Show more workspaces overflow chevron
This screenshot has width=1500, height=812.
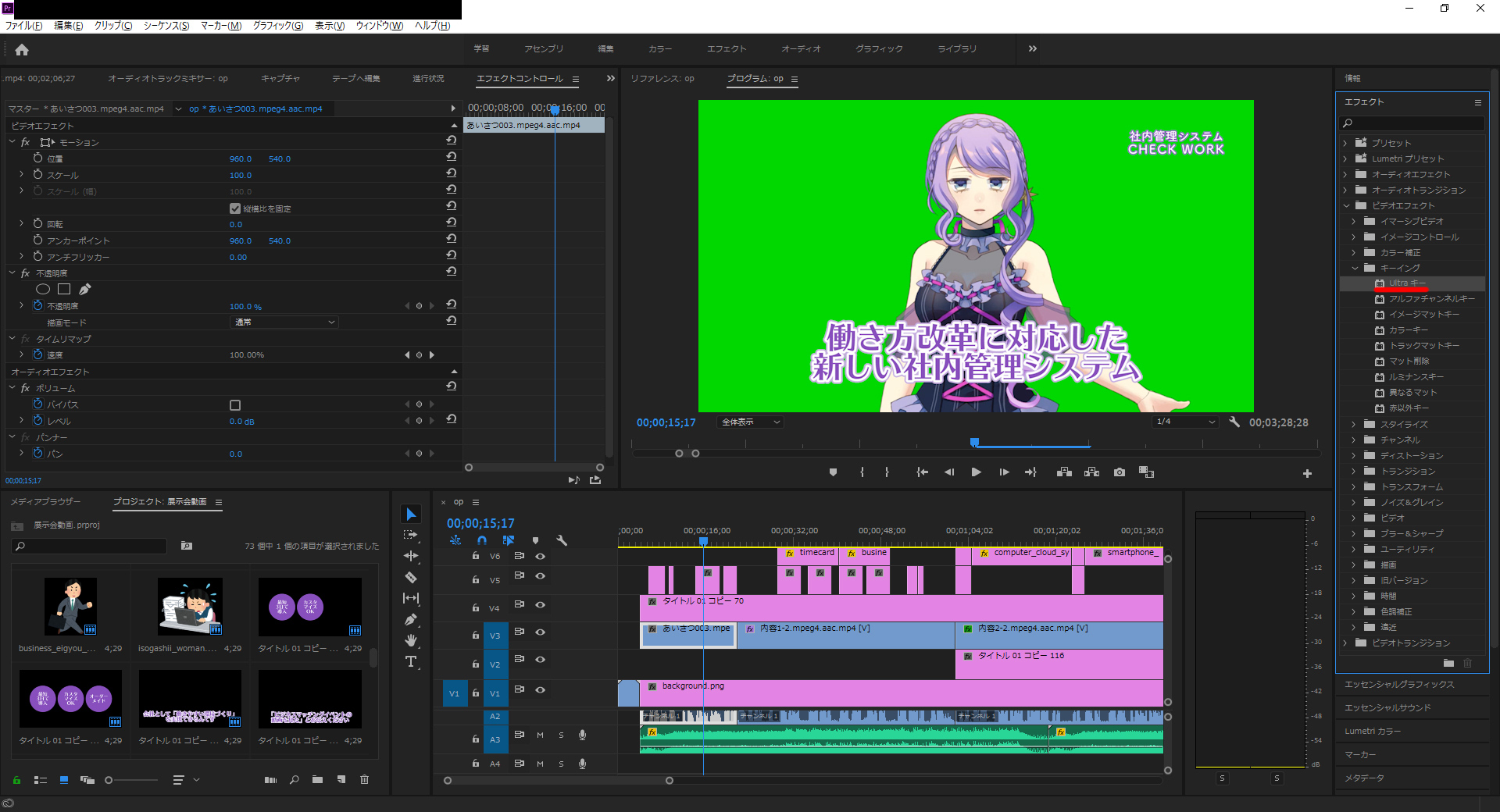pos(1033,48)
